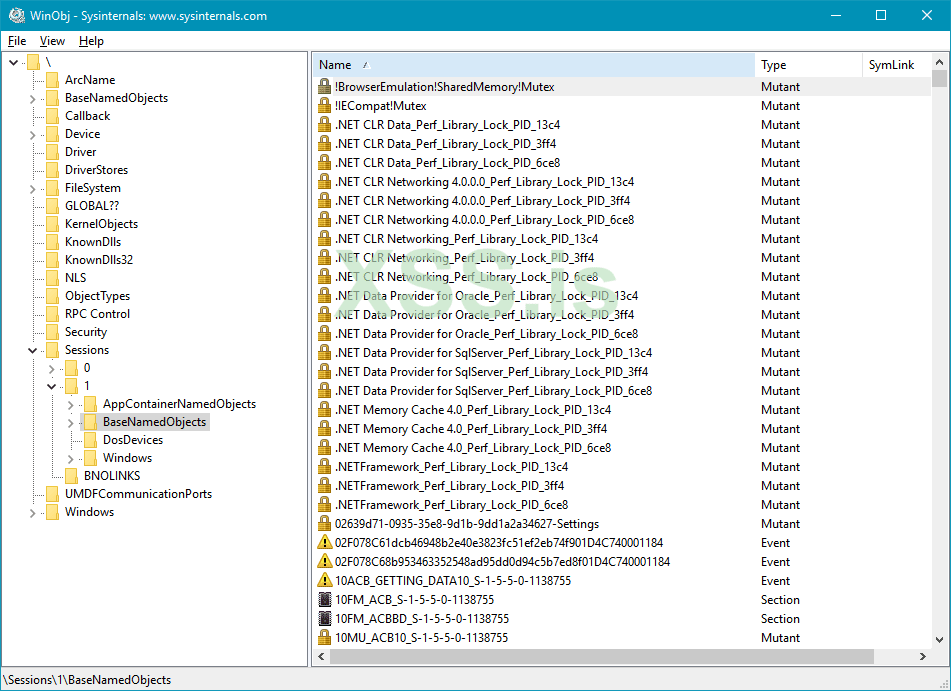Open the Help menu
Screen dimensions: 951x691
tap(91, 41)
